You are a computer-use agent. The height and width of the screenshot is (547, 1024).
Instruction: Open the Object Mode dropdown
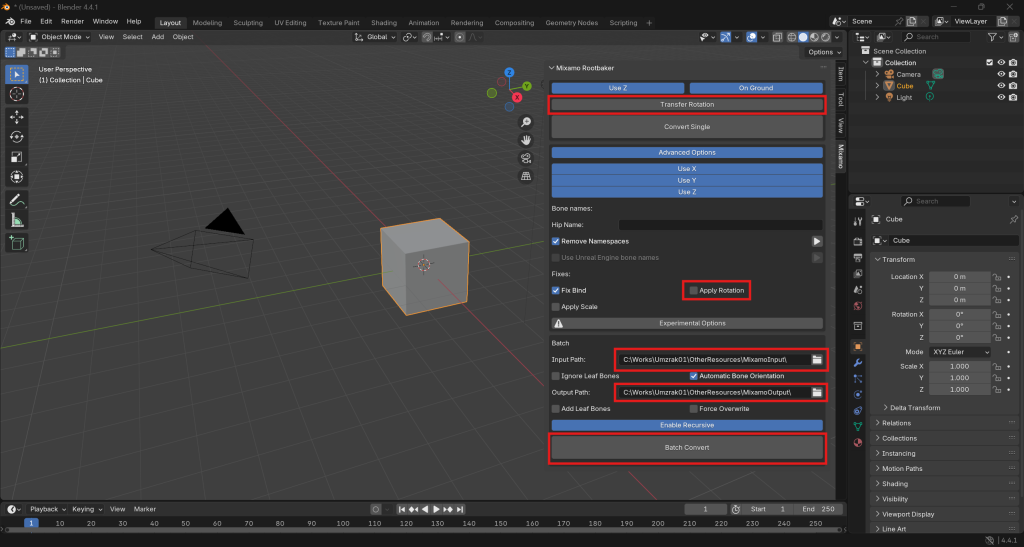pos(60,37)
